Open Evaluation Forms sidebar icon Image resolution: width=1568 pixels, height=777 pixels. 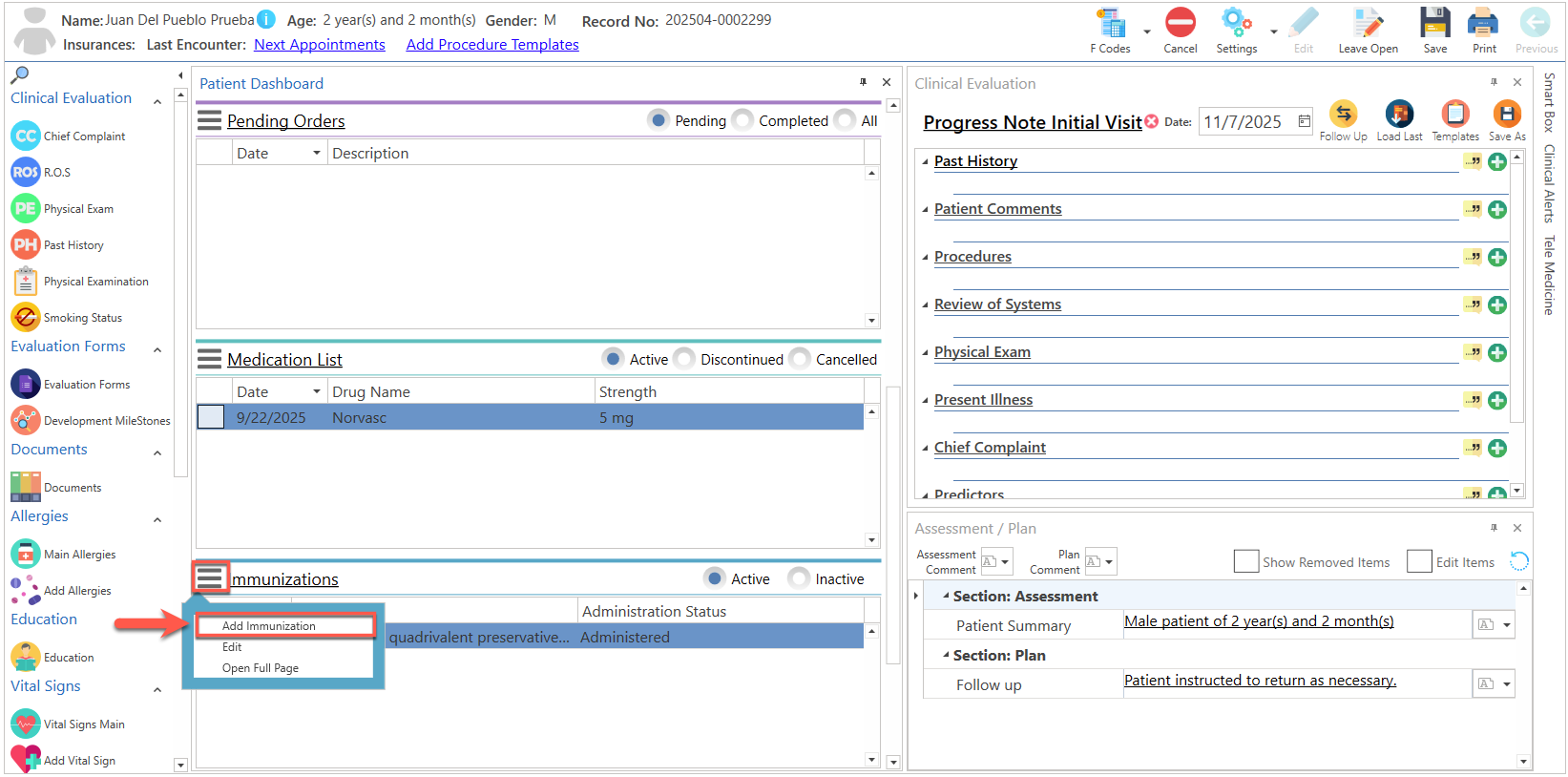(26, 384)
